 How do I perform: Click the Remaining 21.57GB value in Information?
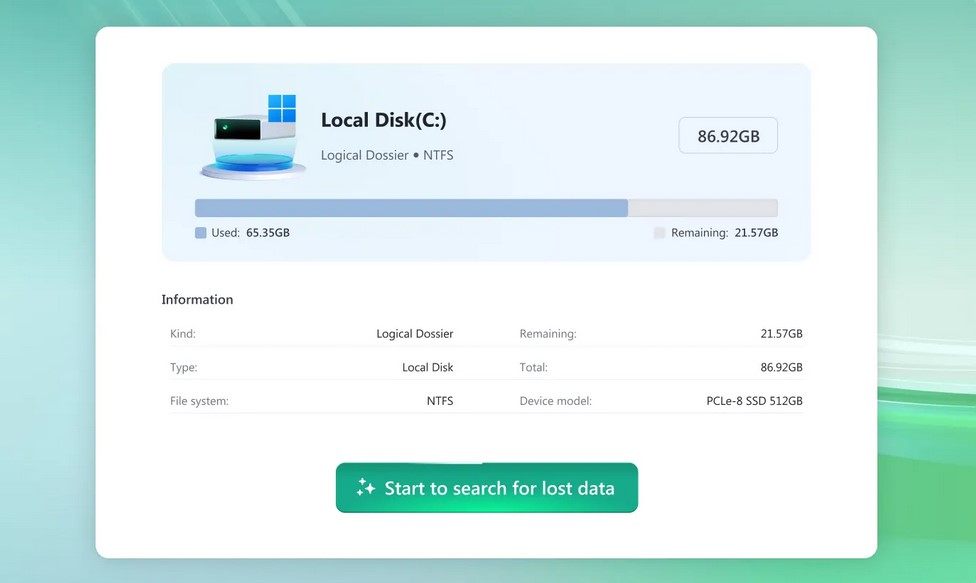781,334
